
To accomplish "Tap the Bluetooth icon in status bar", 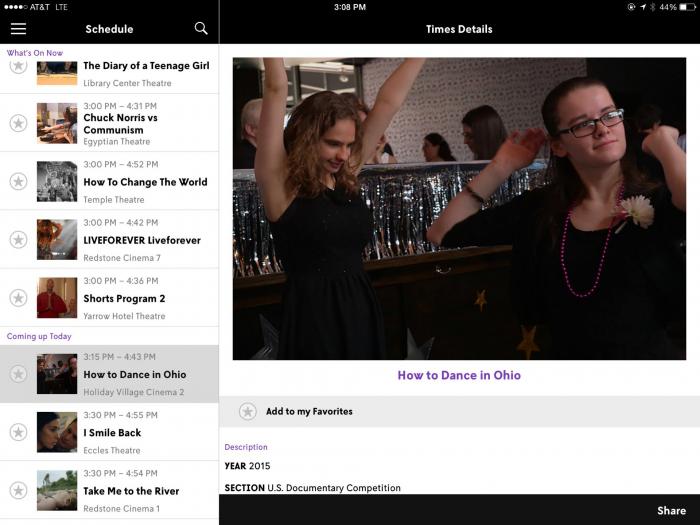I will coord(653,7).
